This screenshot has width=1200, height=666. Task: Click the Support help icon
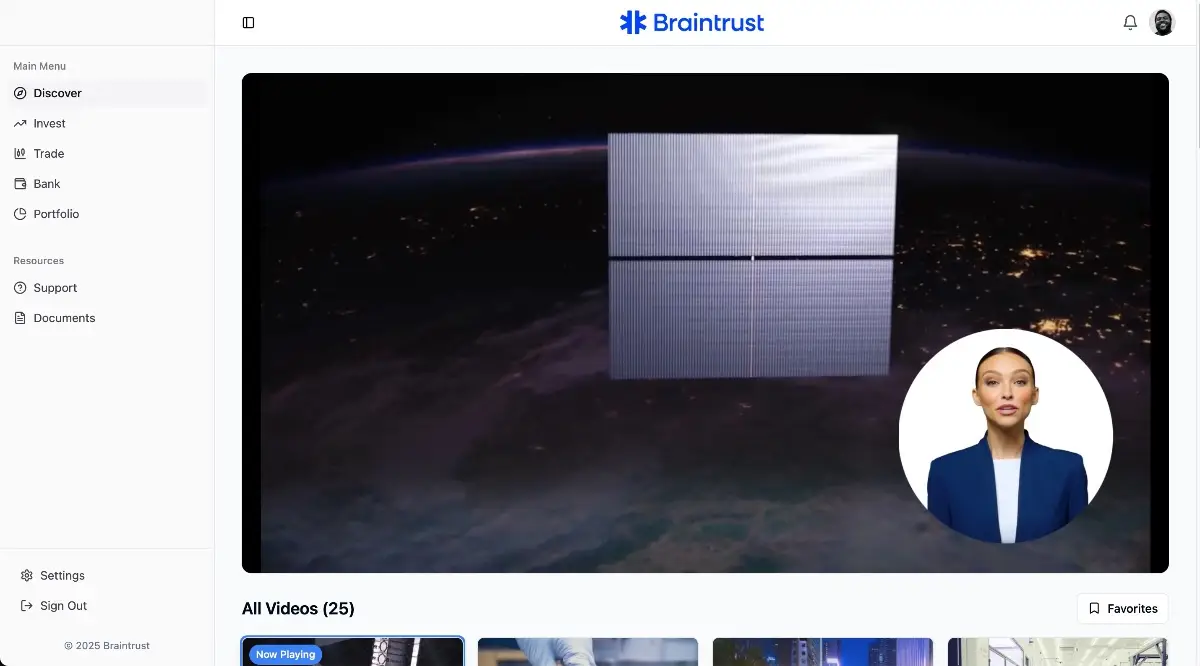pyautogui.click(x=20, y=288)
